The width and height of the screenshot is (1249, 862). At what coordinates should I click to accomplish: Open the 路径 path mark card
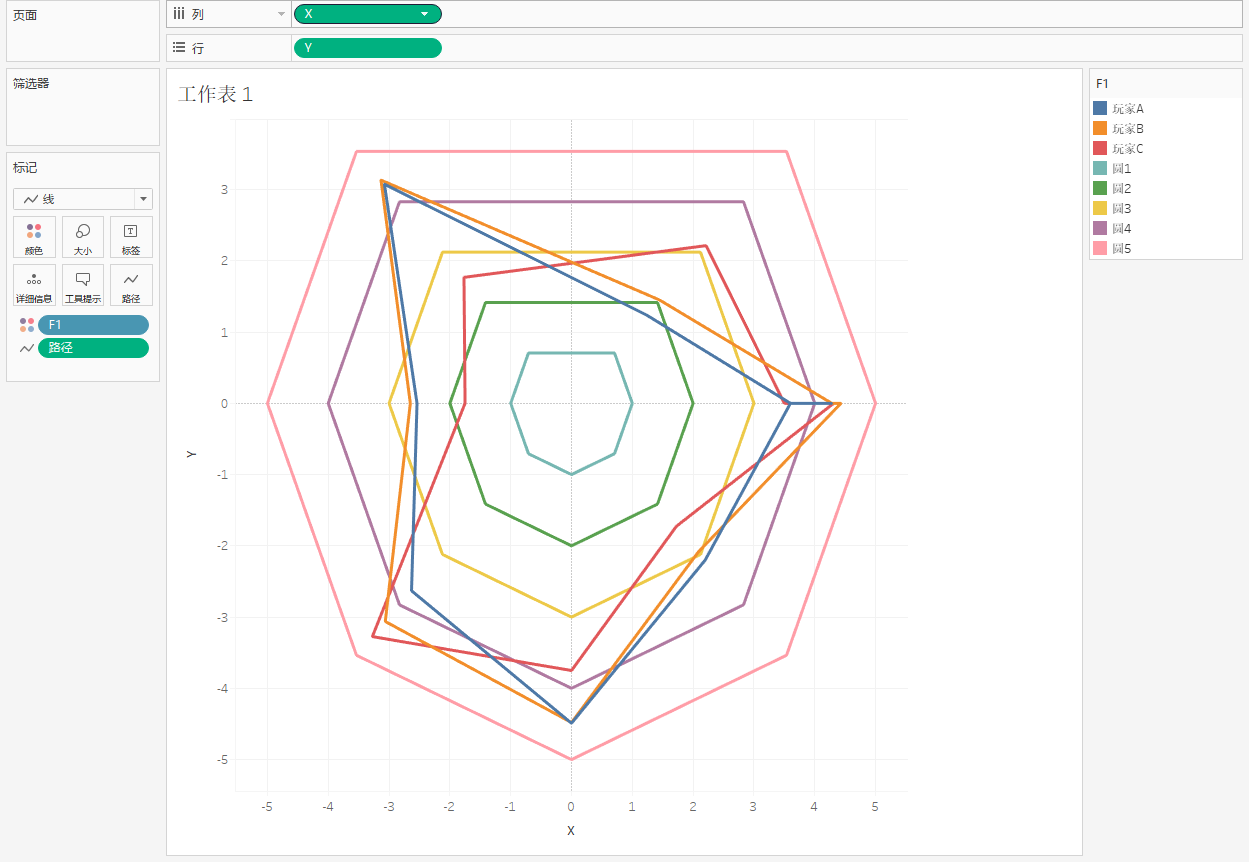pos(131,285)
